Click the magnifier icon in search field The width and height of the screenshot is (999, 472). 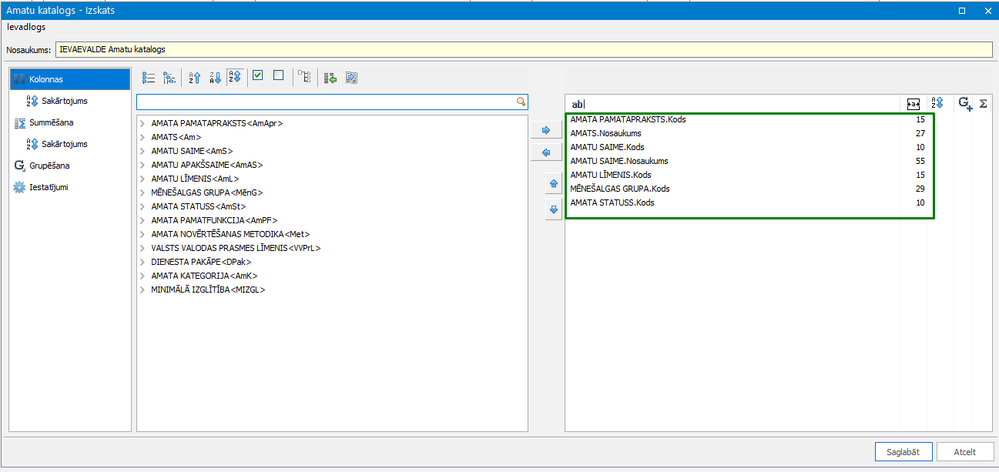[x=521, y=102]
